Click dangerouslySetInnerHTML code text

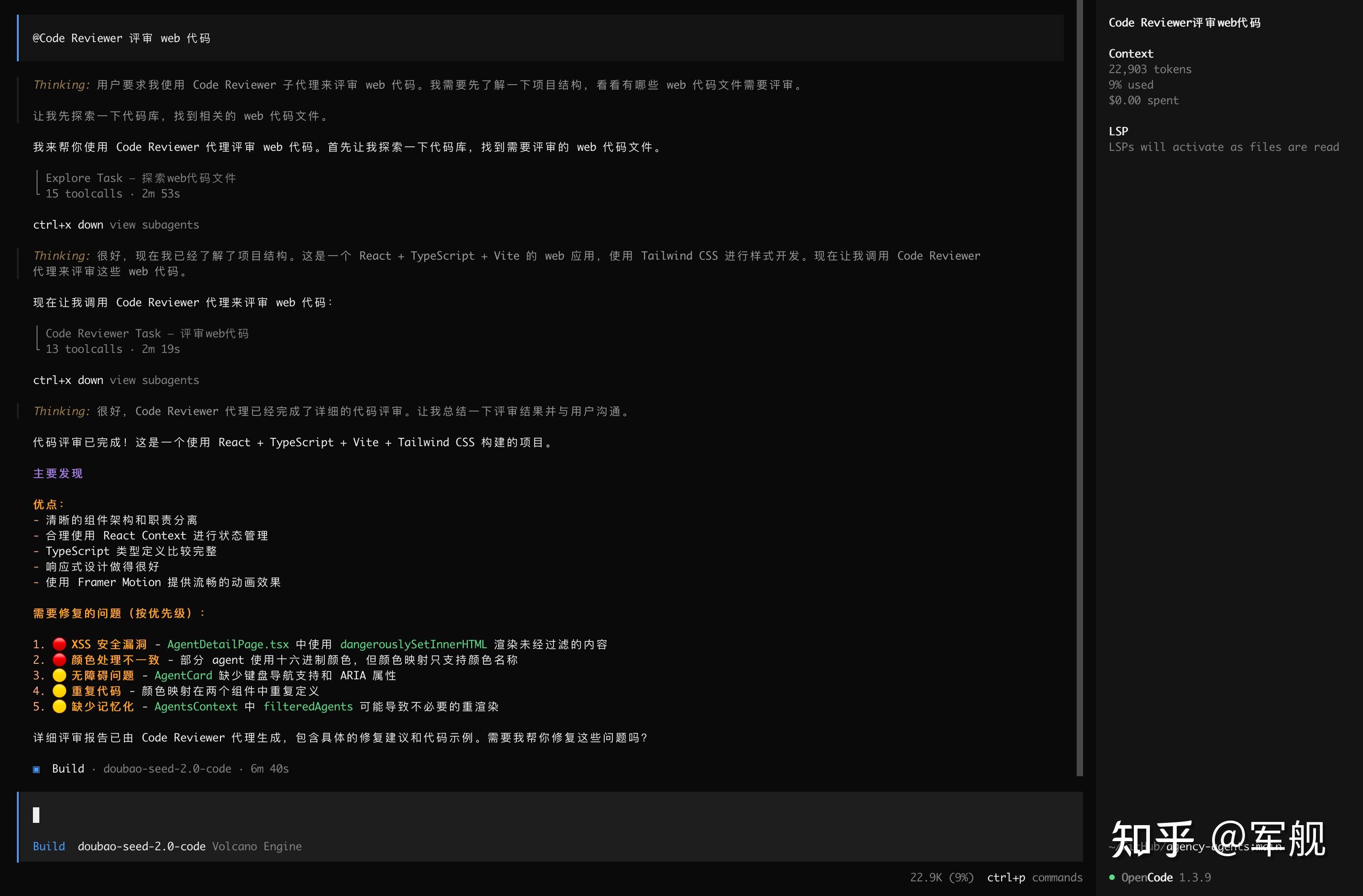pyautogui.click(x=413, y=645)
